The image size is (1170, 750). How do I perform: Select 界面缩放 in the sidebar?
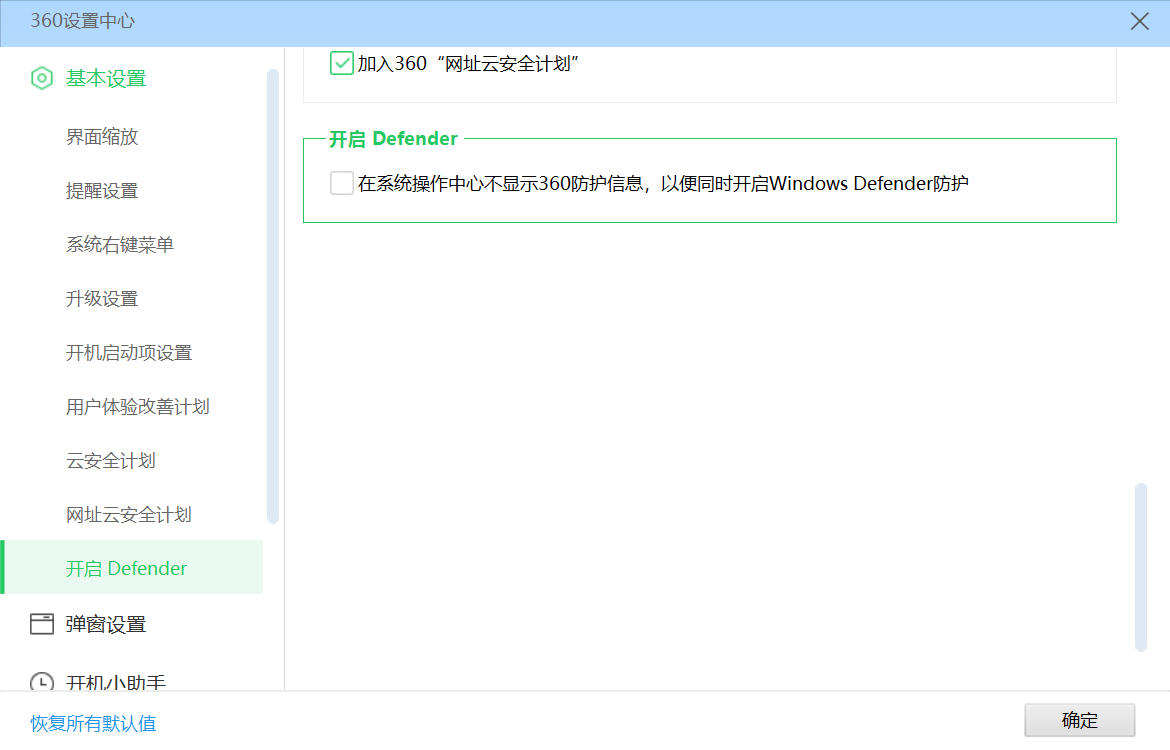(x=102, y=137)
